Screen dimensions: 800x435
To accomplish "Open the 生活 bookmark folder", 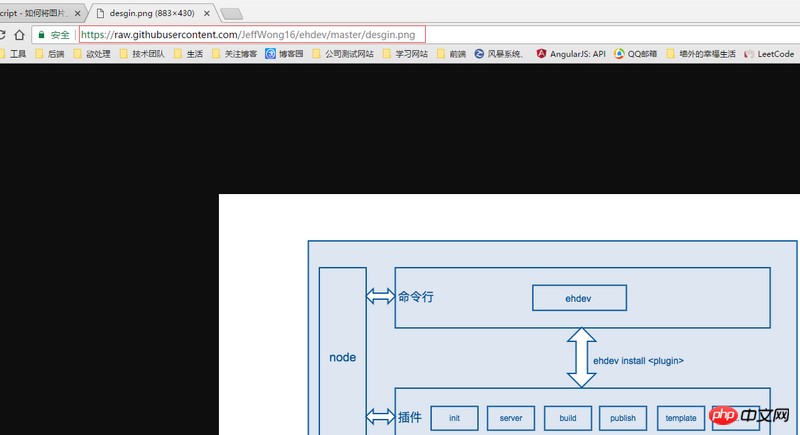I will (x=189, y=54).
